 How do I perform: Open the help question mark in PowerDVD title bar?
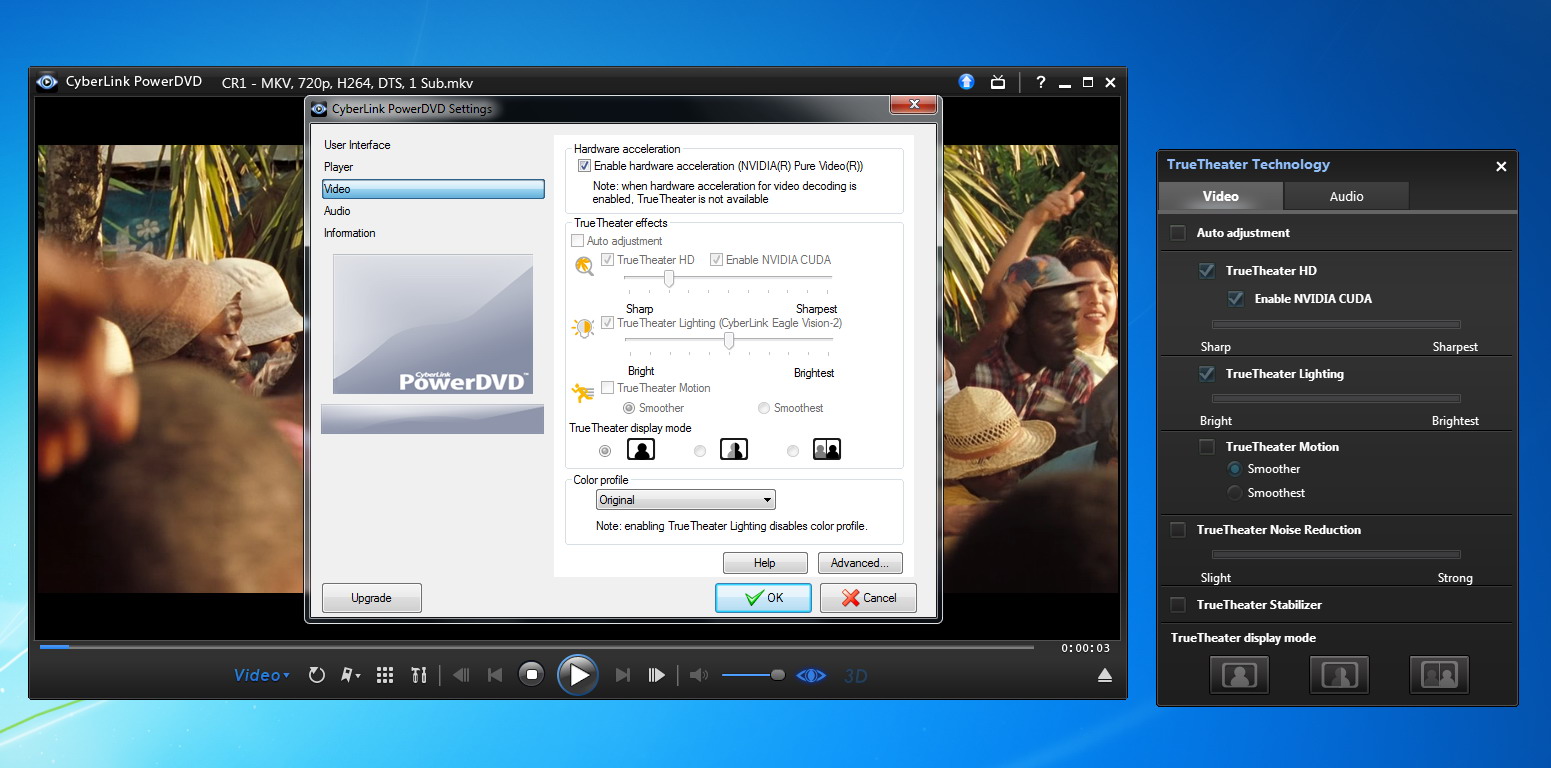point(1040,82)
